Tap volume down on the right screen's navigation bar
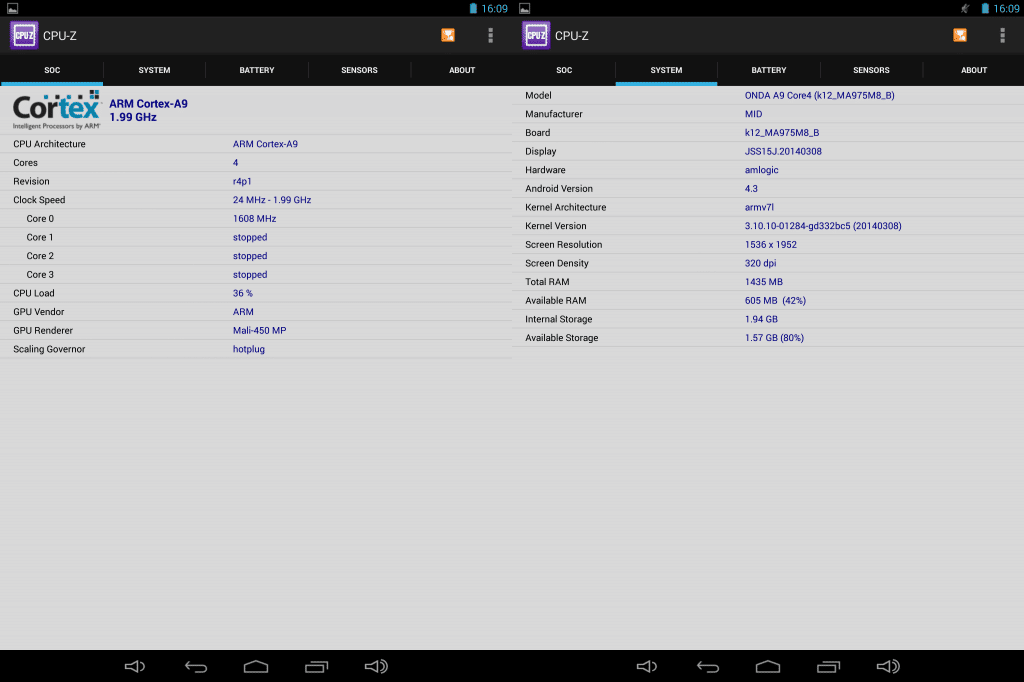This screenshot has height=682, width=1024. pyautogui.click(x=647, y=666)
